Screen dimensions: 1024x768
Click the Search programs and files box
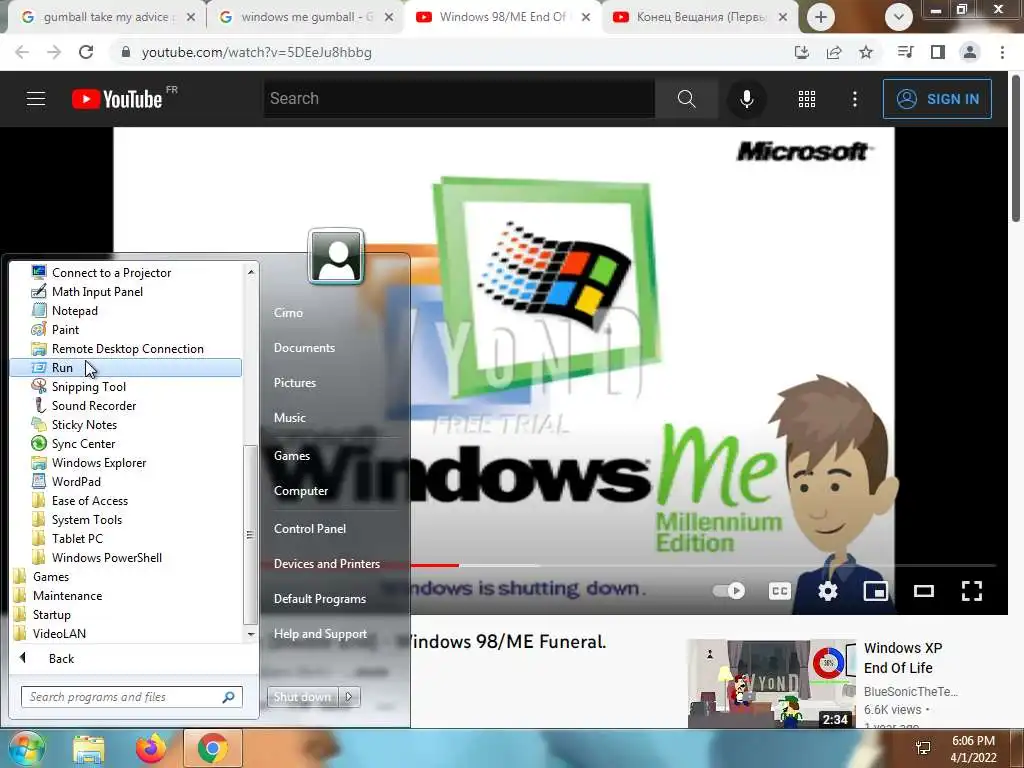coord(131,697)
